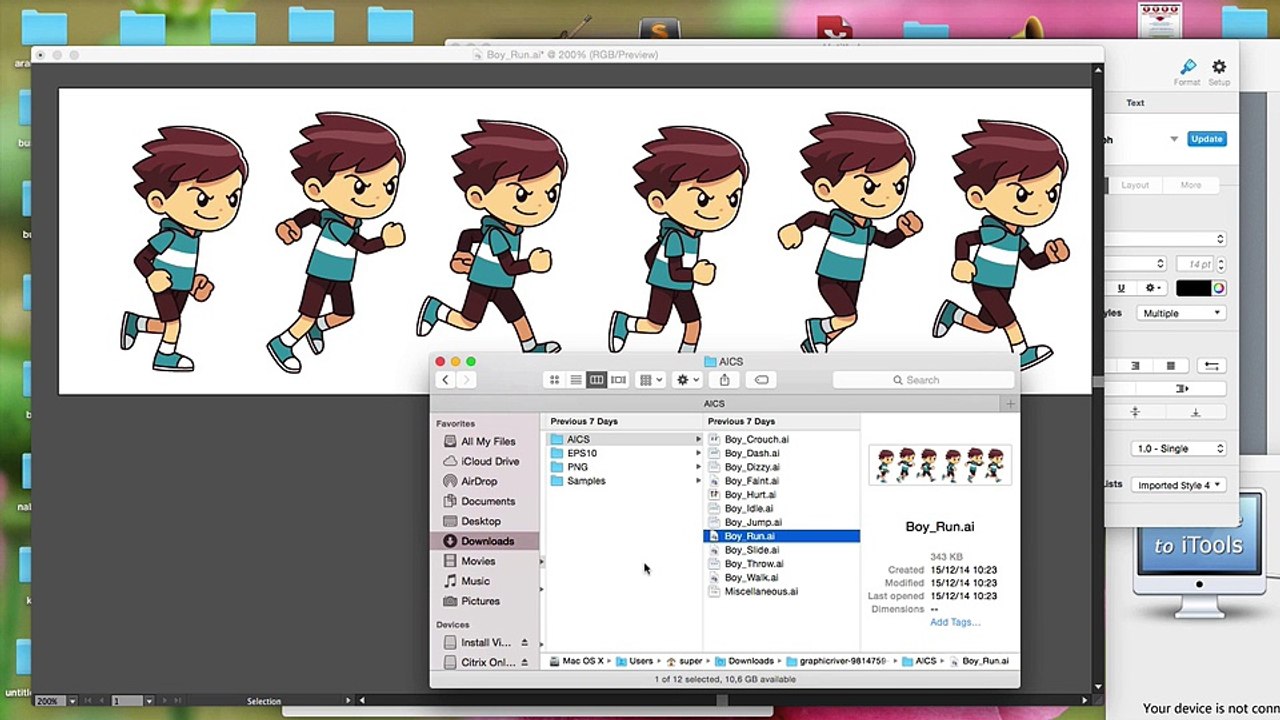Switch Finder to list view
Viewport: 1280px width, 720px height.
(x=576, y=380)
